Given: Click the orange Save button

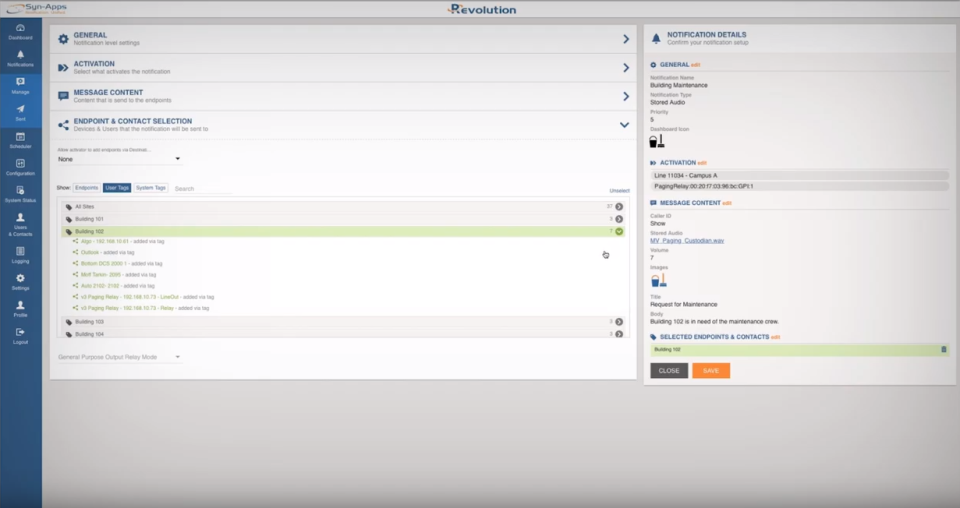Looking at the screenshot, I should [711, 371].
